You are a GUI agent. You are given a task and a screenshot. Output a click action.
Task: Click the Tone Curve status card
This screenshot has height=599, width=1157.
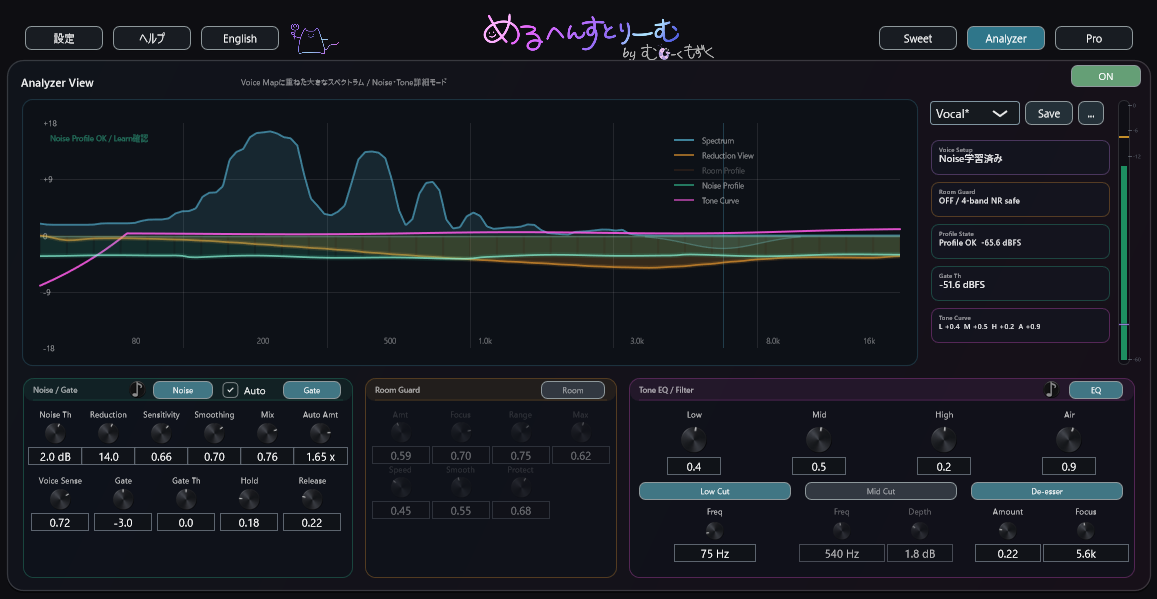(1020, 325)
